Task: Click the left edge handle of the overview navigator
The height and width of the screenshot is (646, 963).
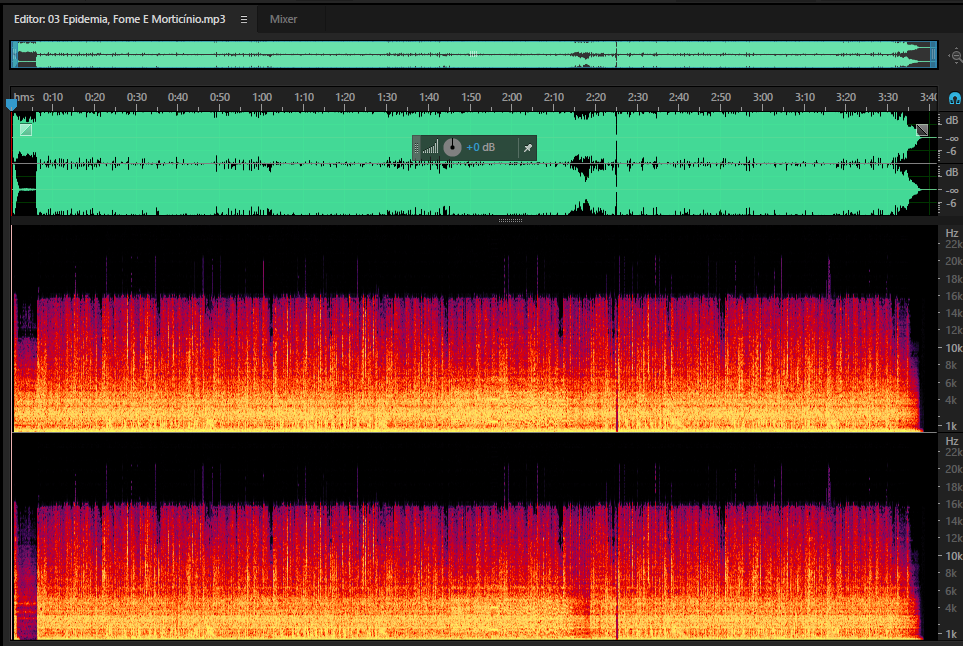Action: coord(15,55)
